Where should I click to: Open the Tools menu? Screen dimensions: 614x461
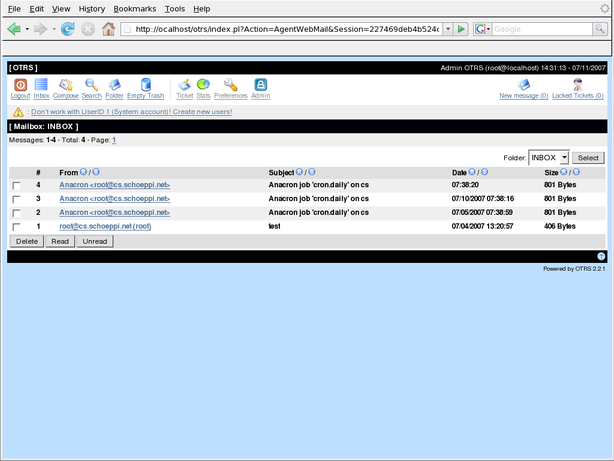(x=175, y=9)
